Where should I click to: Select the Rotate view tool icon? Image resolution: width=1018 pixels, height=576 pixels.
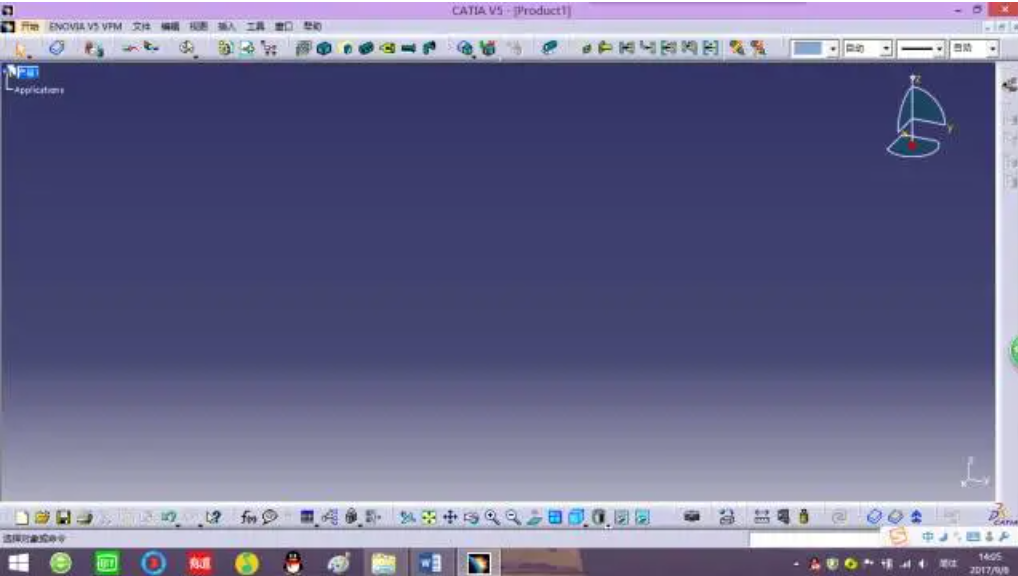(469, 515)
